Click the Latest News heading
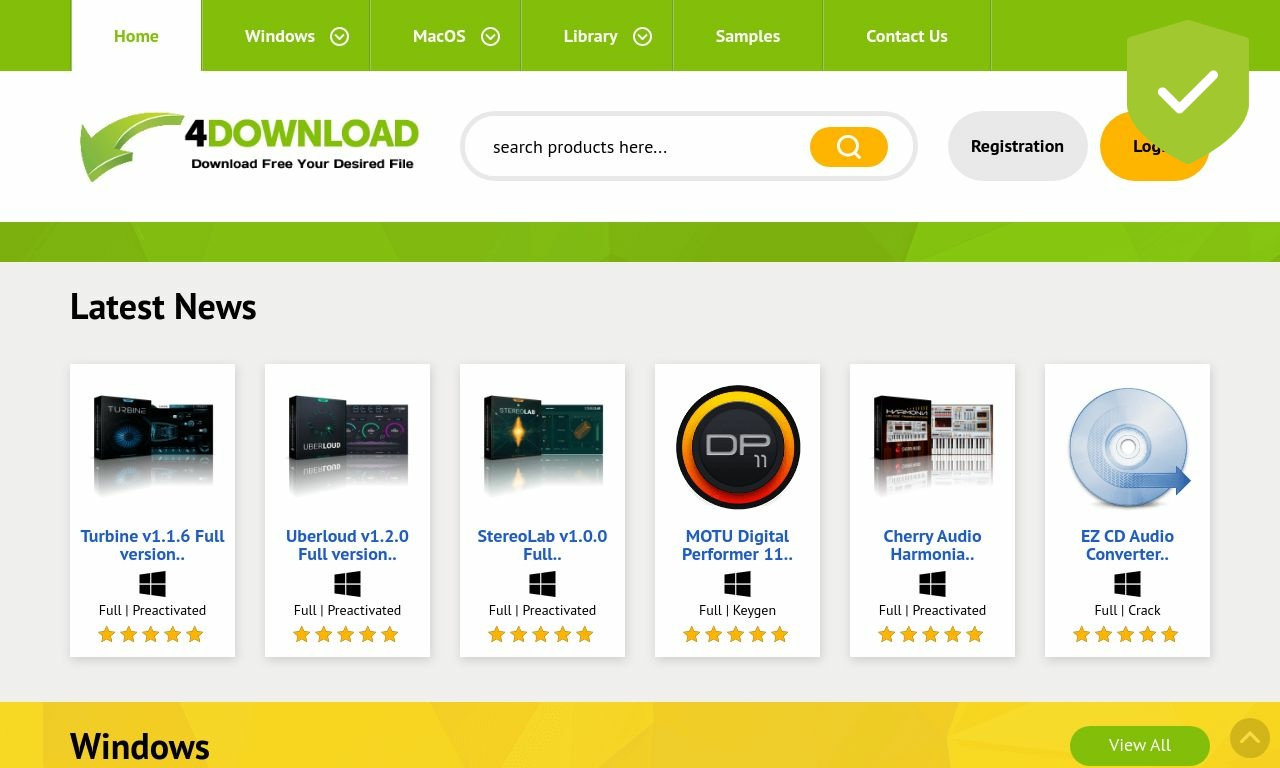The width and height of the screenshot is (1280, 768). (163, 306)
